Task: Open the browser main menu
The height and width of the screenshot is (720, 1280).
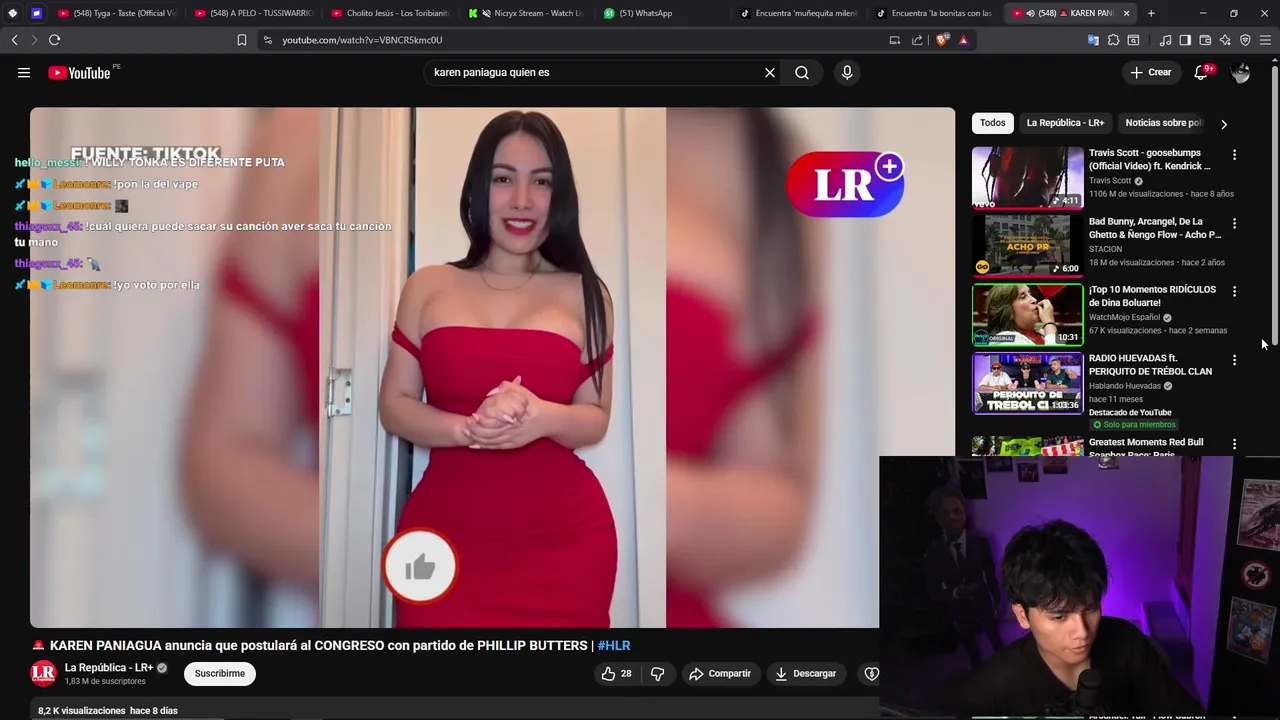Action: coord(1266,40)
